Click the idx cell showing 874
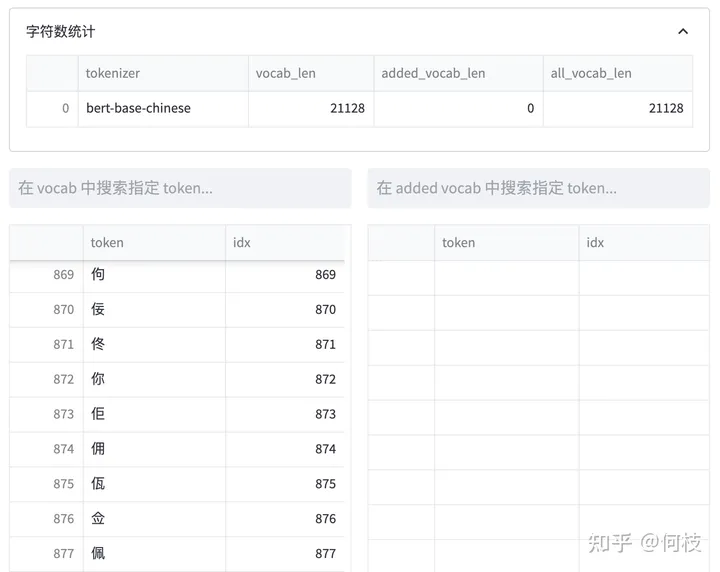 pos(285,449)
